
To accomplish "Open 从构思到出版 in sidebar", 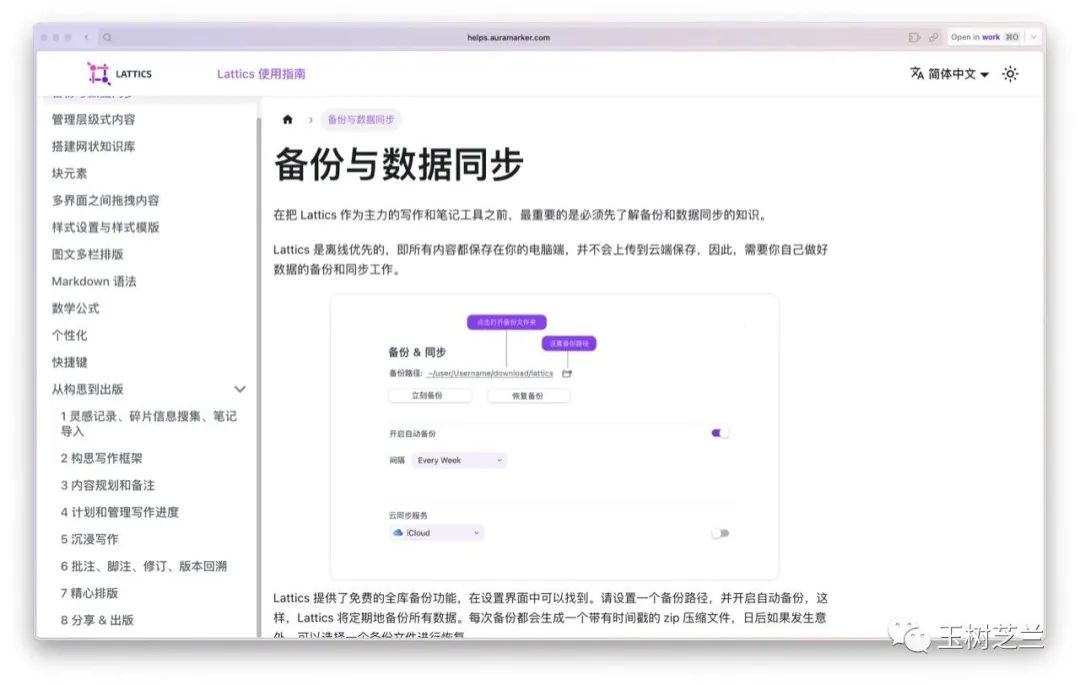I will coord(87,389).
